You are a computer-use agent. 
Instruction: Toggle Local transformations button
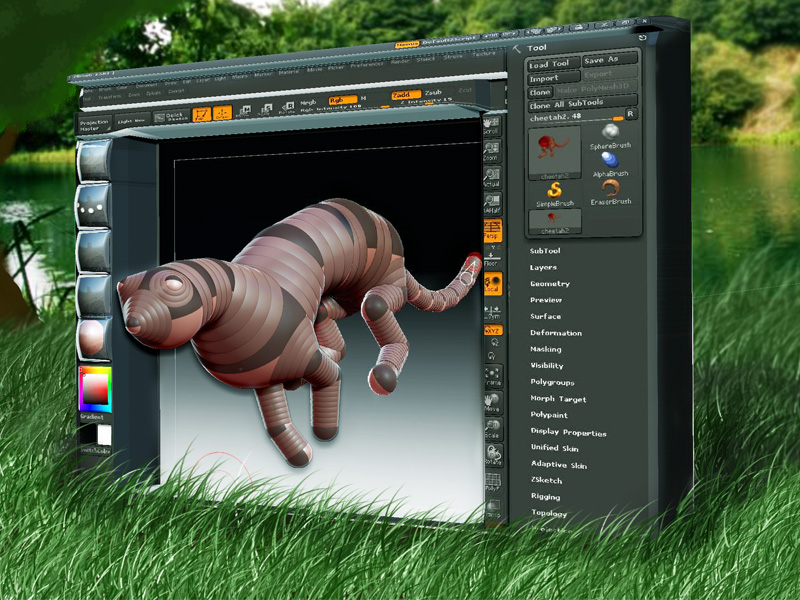(493, 283)
